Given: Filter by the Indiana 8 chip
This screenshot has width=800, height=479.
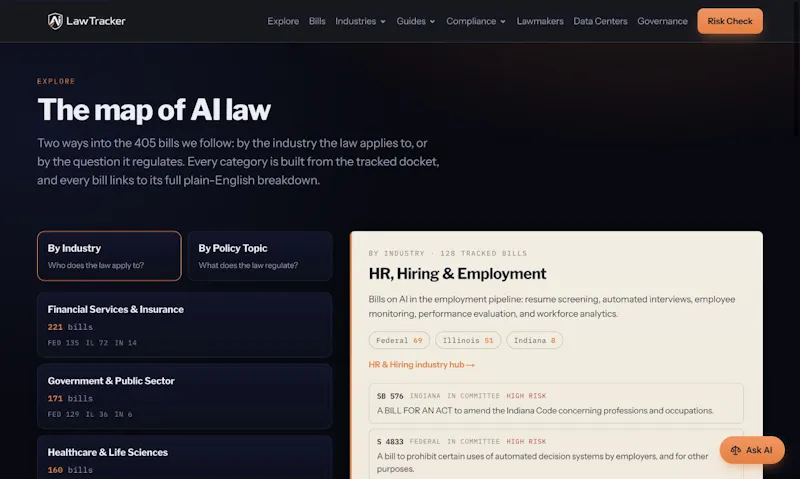Looking at the screenshot, I should click(534, 340).
